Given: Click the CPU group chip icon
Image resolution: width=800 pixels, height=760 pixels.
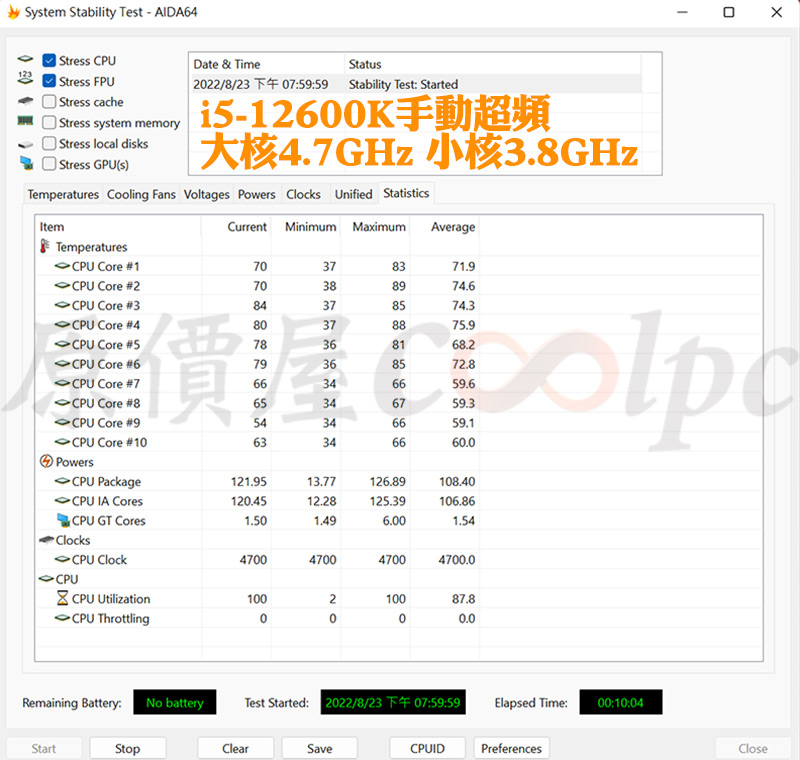Looking at the screenshot, I should pos(46,579).
